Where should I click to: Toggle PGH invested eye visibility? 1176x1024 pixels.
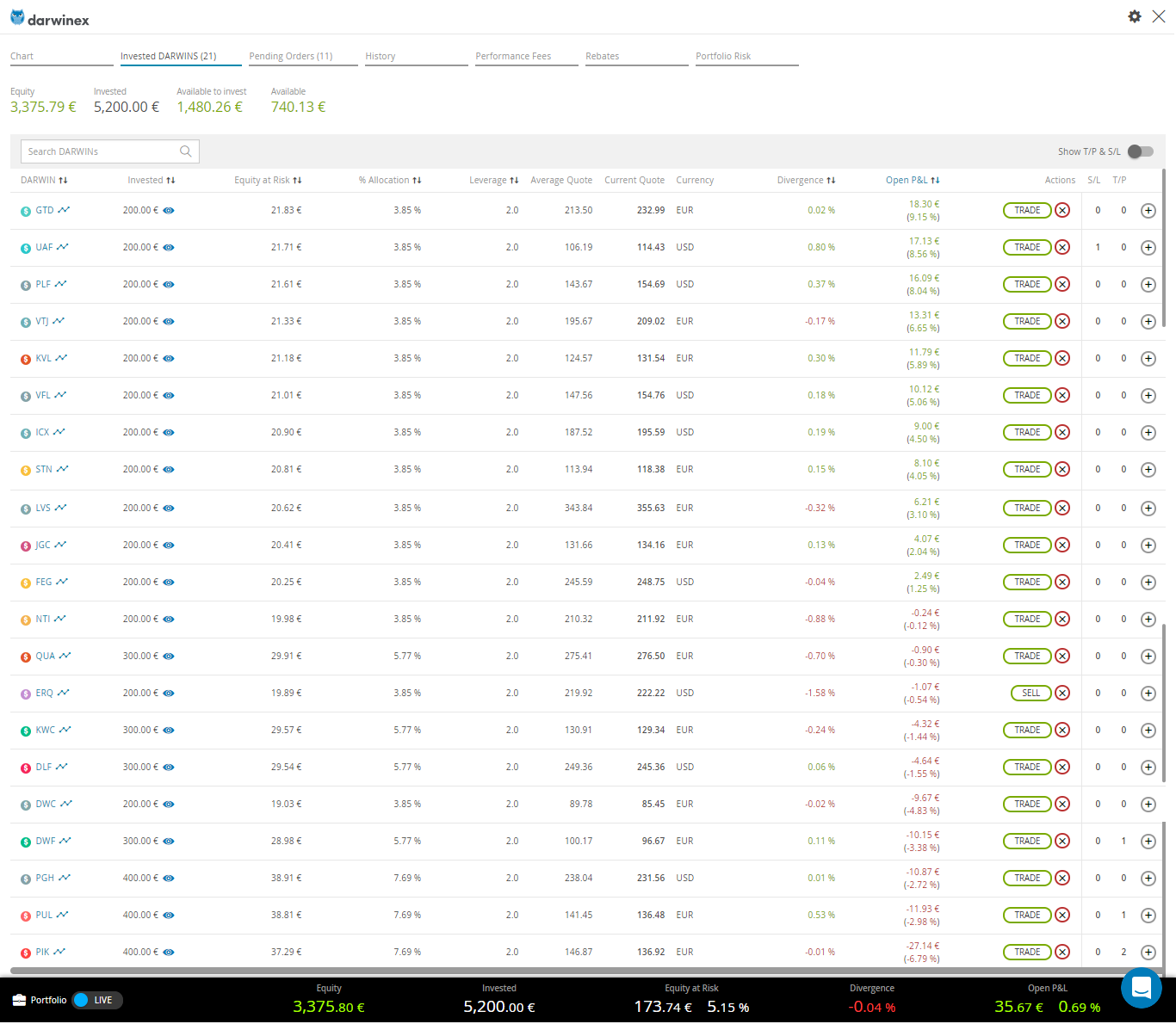click(169, 878)
